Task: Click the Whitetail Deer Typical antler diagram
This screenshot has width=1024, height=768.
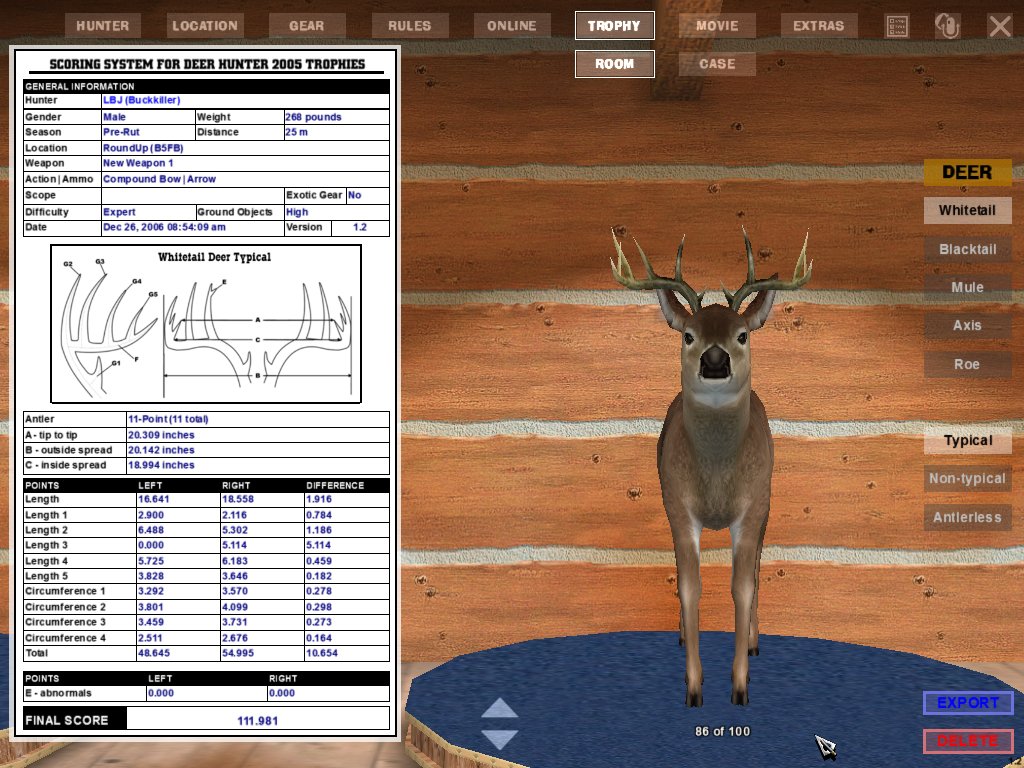Action: pyautogui.click(x=206, y=324)
